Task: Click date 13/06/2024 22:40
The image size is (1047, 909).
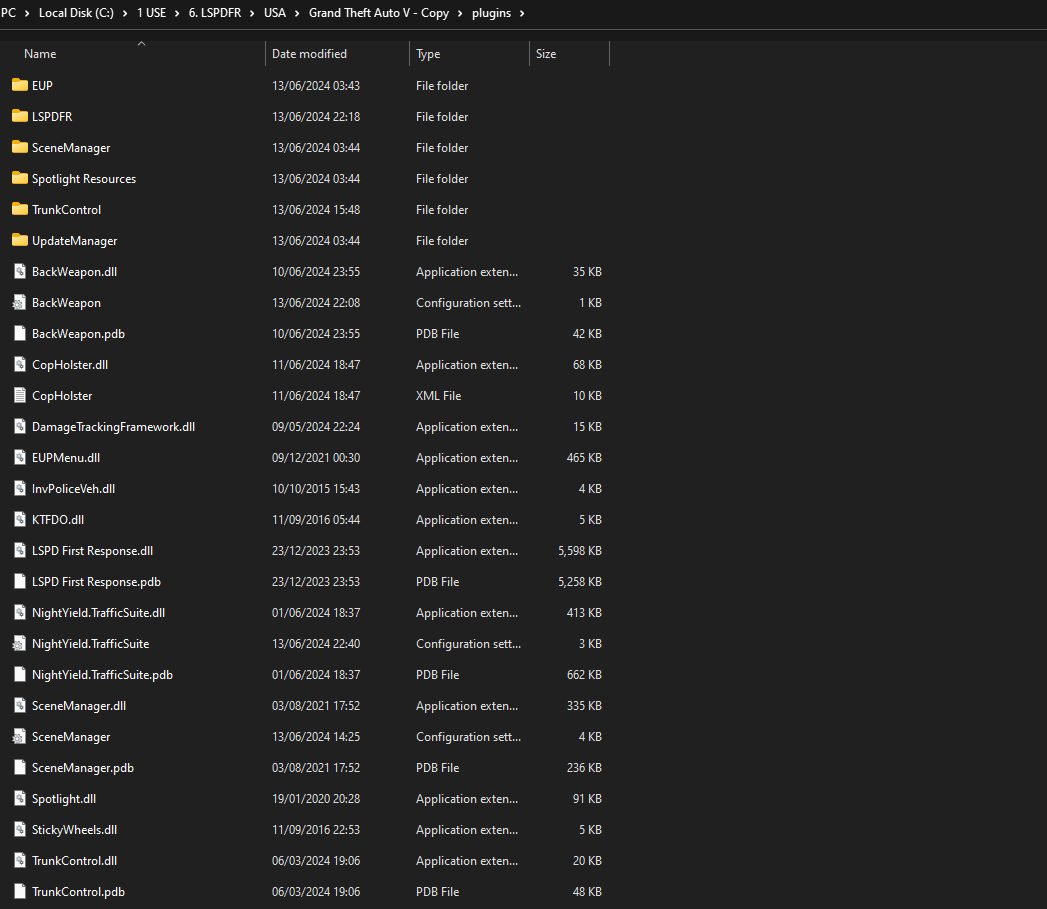Action: pos(316,644)
